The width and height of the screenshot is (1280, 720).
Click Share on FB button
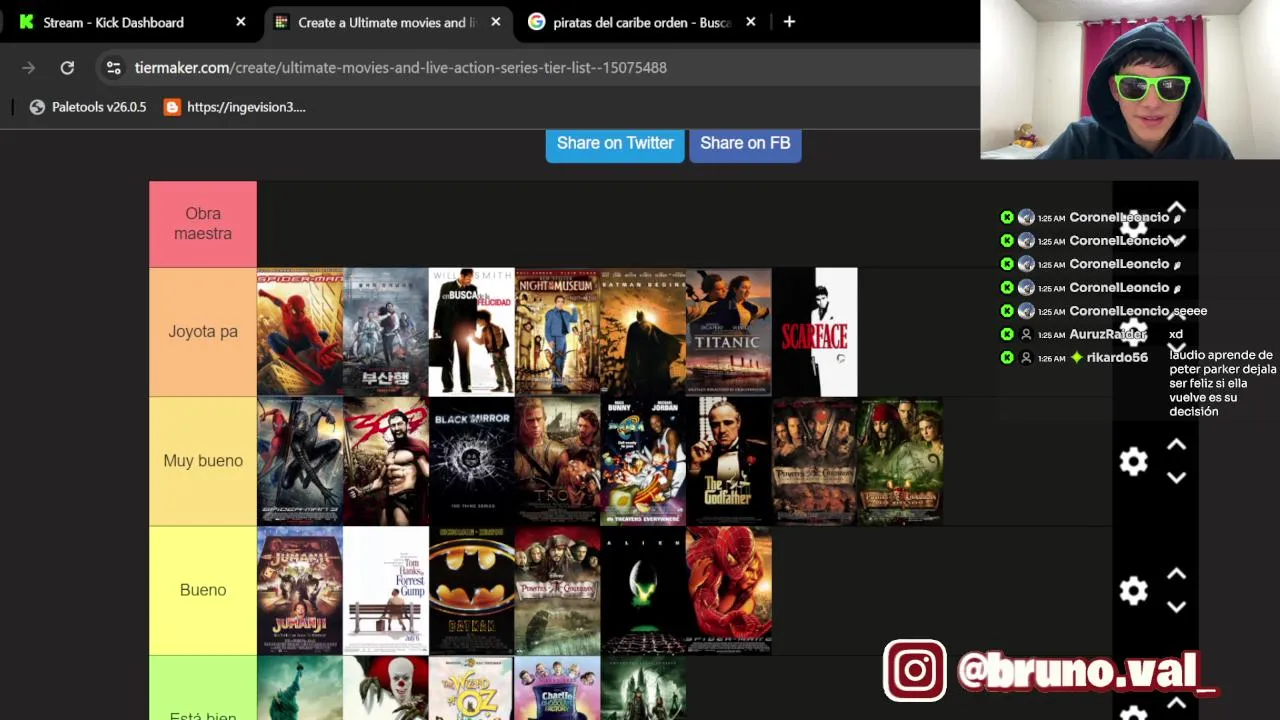click(x=745, y=143)
